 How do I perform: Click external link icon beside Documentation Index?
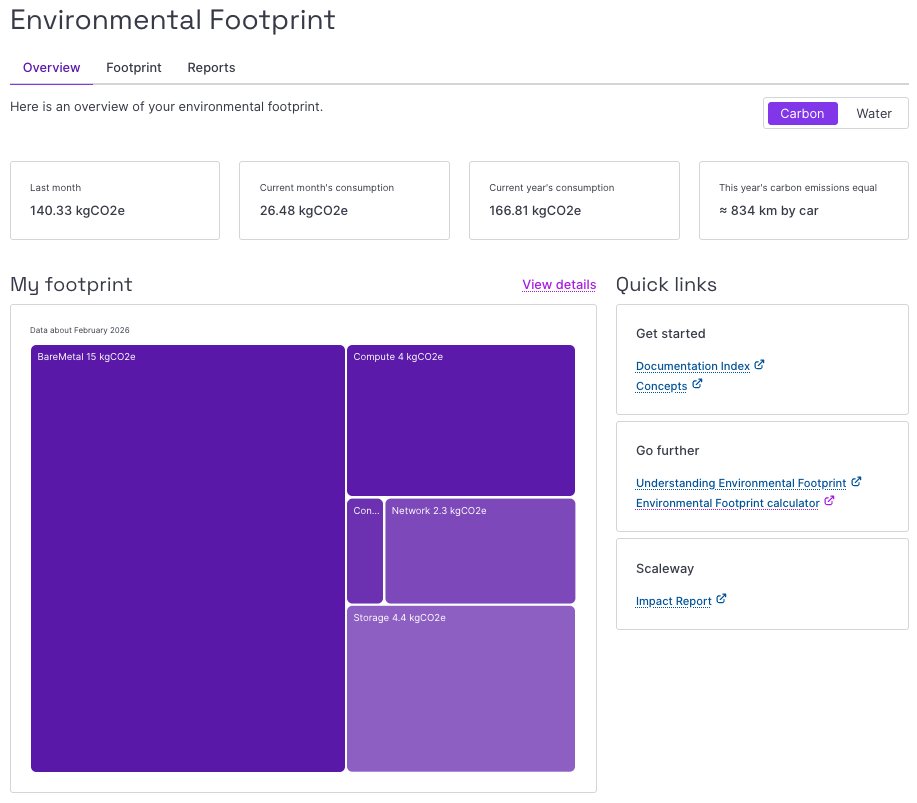tap(759, 365)
